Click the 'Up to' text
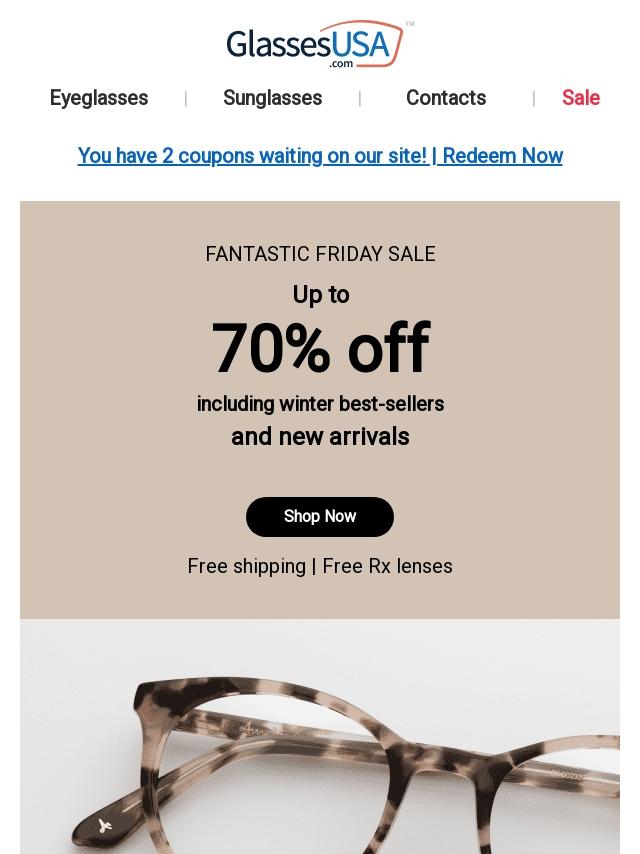This screenshot has width=640, height=854. pyautogui.click(x=320, y=295)
